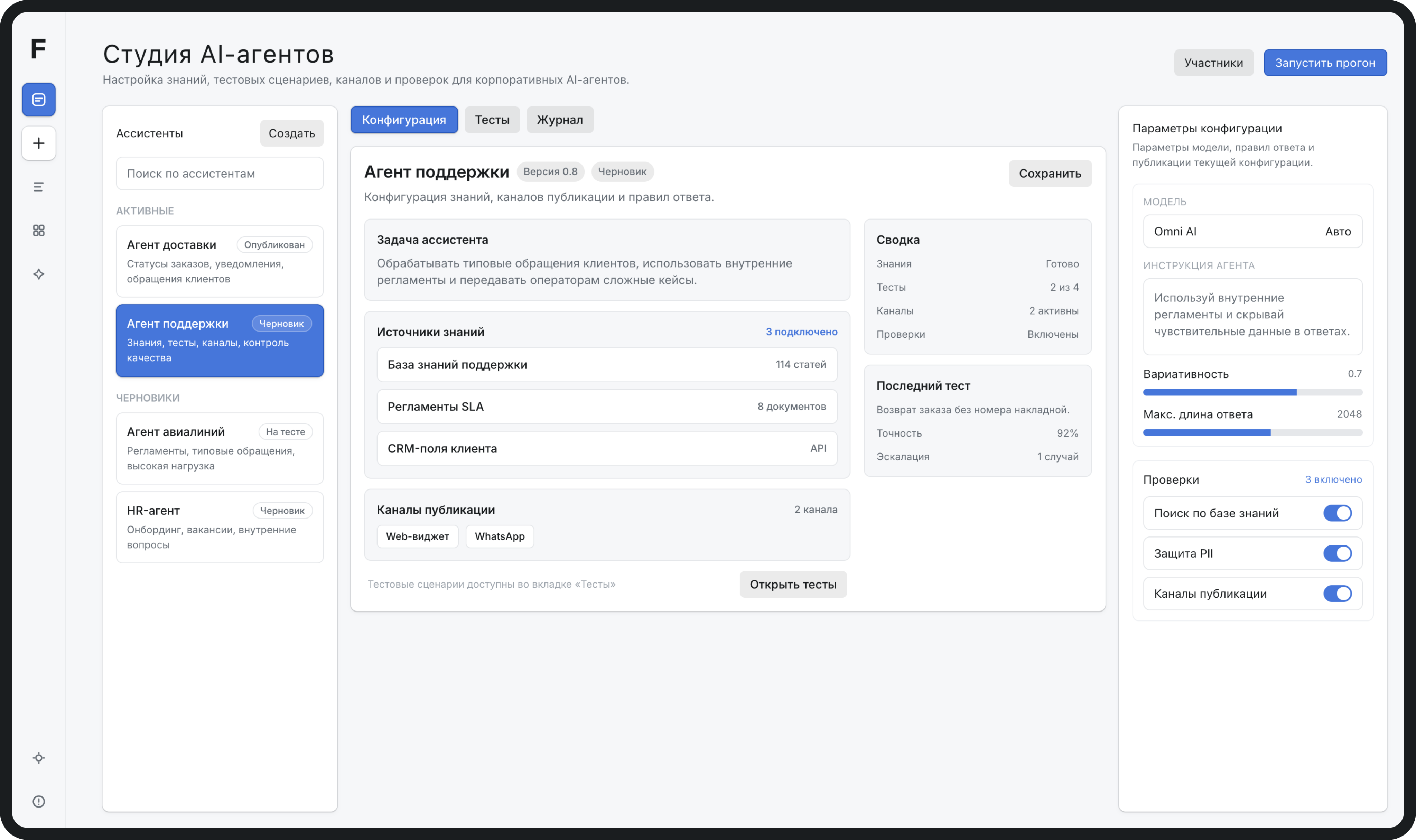Click the crosshair icon near sidebar bottom
The image size is (1416, 840).
coord(38,758)
